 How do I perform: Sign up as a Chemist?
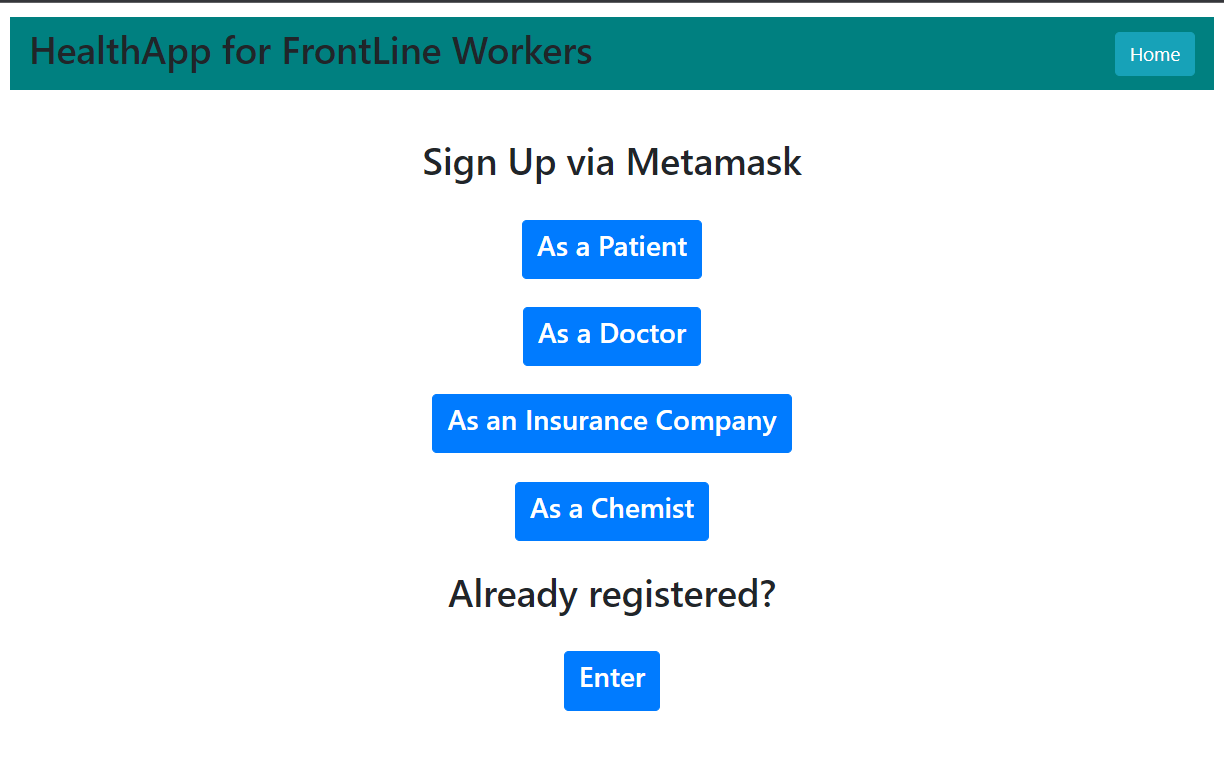pos(612,511)
